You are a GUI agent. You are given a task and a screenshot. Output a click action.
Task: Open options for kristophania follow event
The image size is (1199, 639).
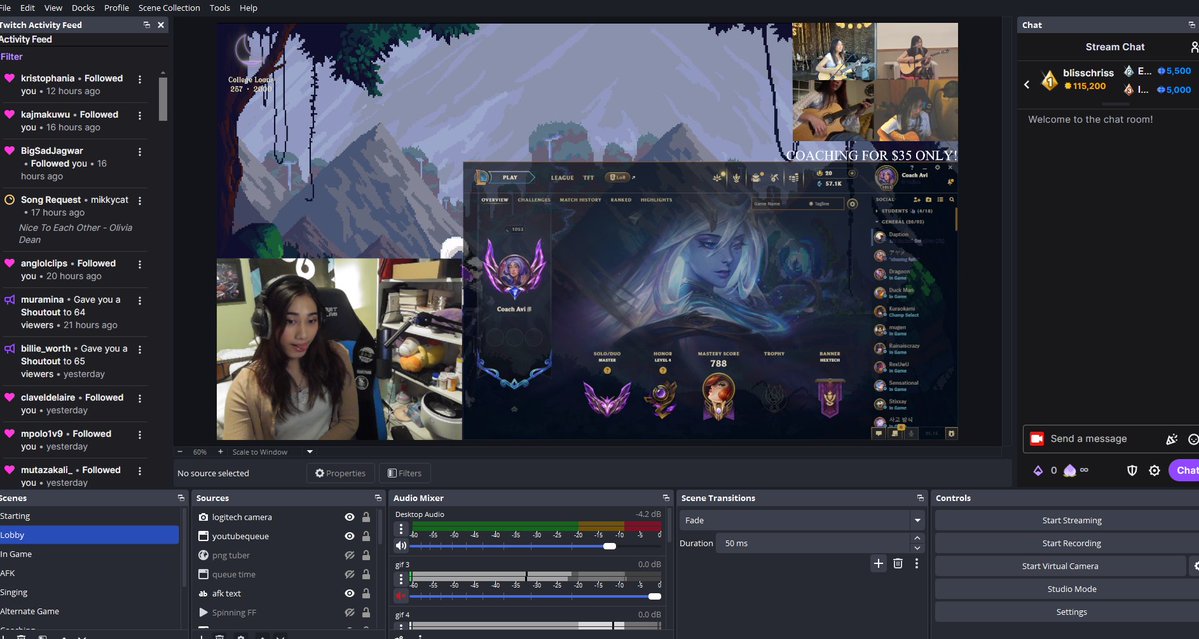coord(139,79)
